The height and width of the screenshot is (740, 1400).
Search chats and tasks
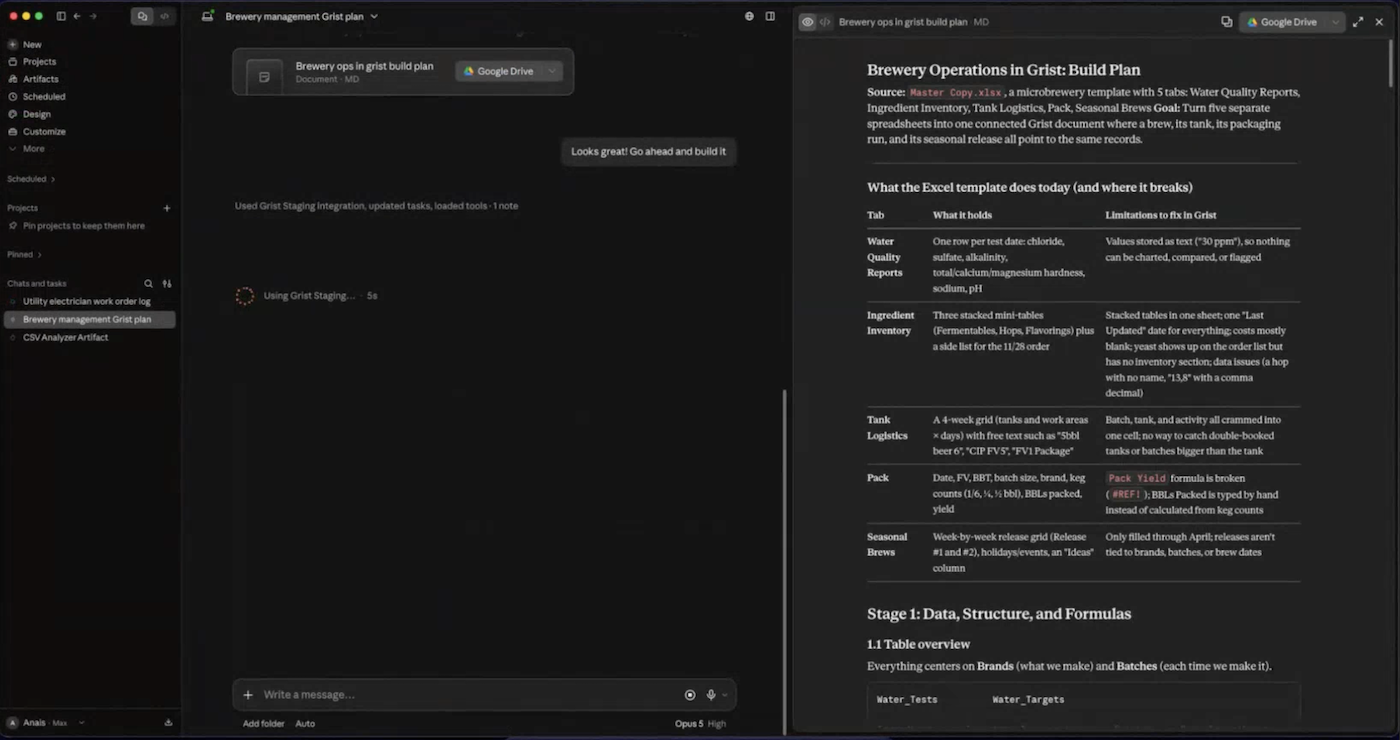click(x=149, y=283)
